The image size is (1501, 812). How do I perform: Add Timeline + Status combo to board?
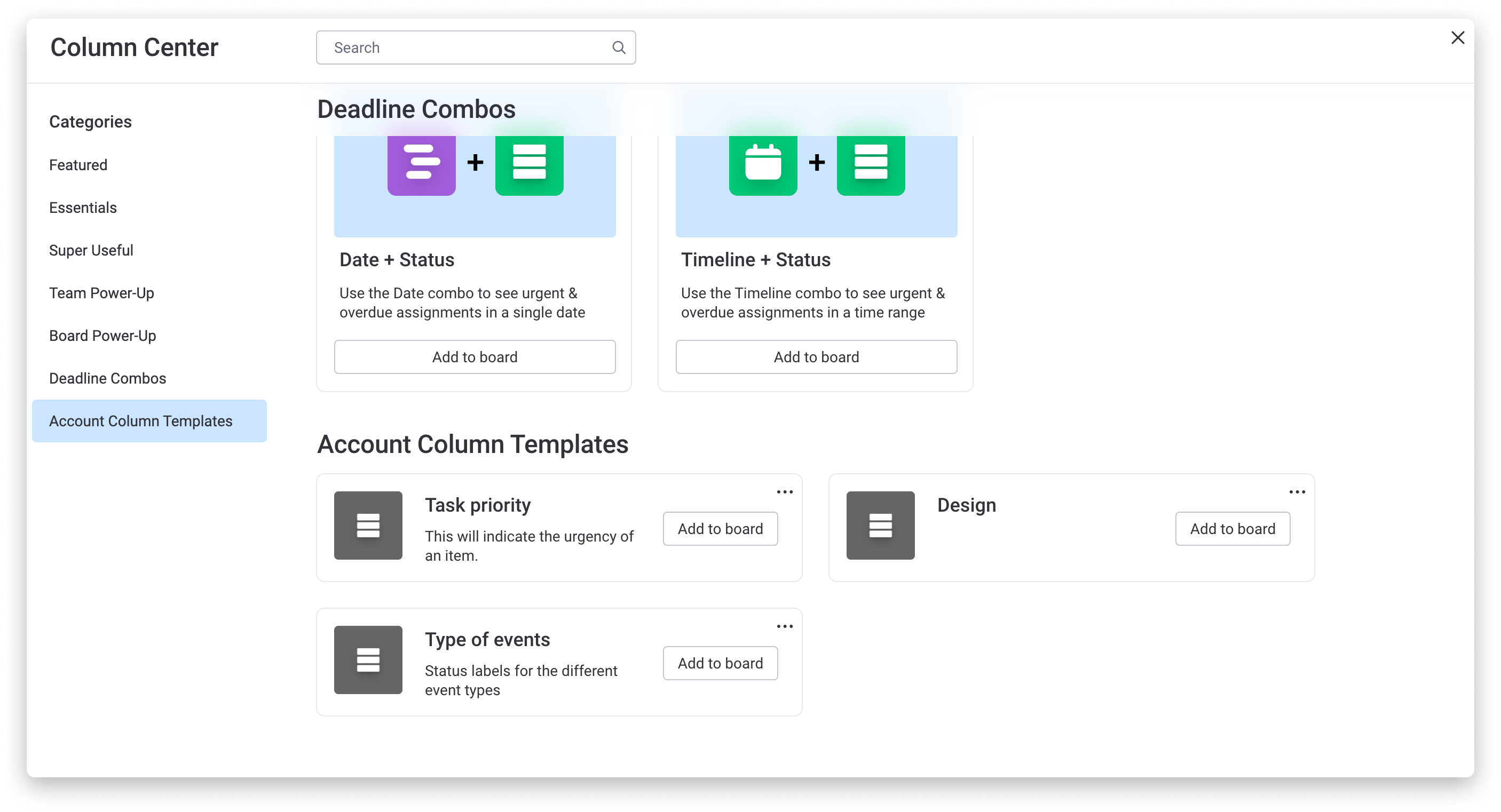coord(816,357)
